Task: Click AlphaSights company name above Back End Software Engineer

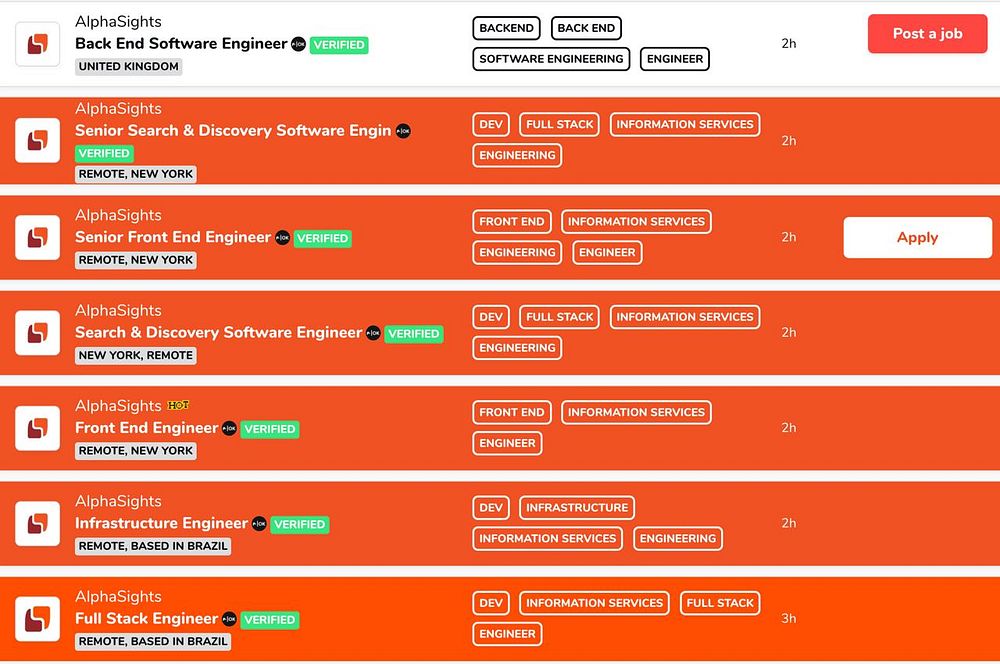Action: click(118, 22)
